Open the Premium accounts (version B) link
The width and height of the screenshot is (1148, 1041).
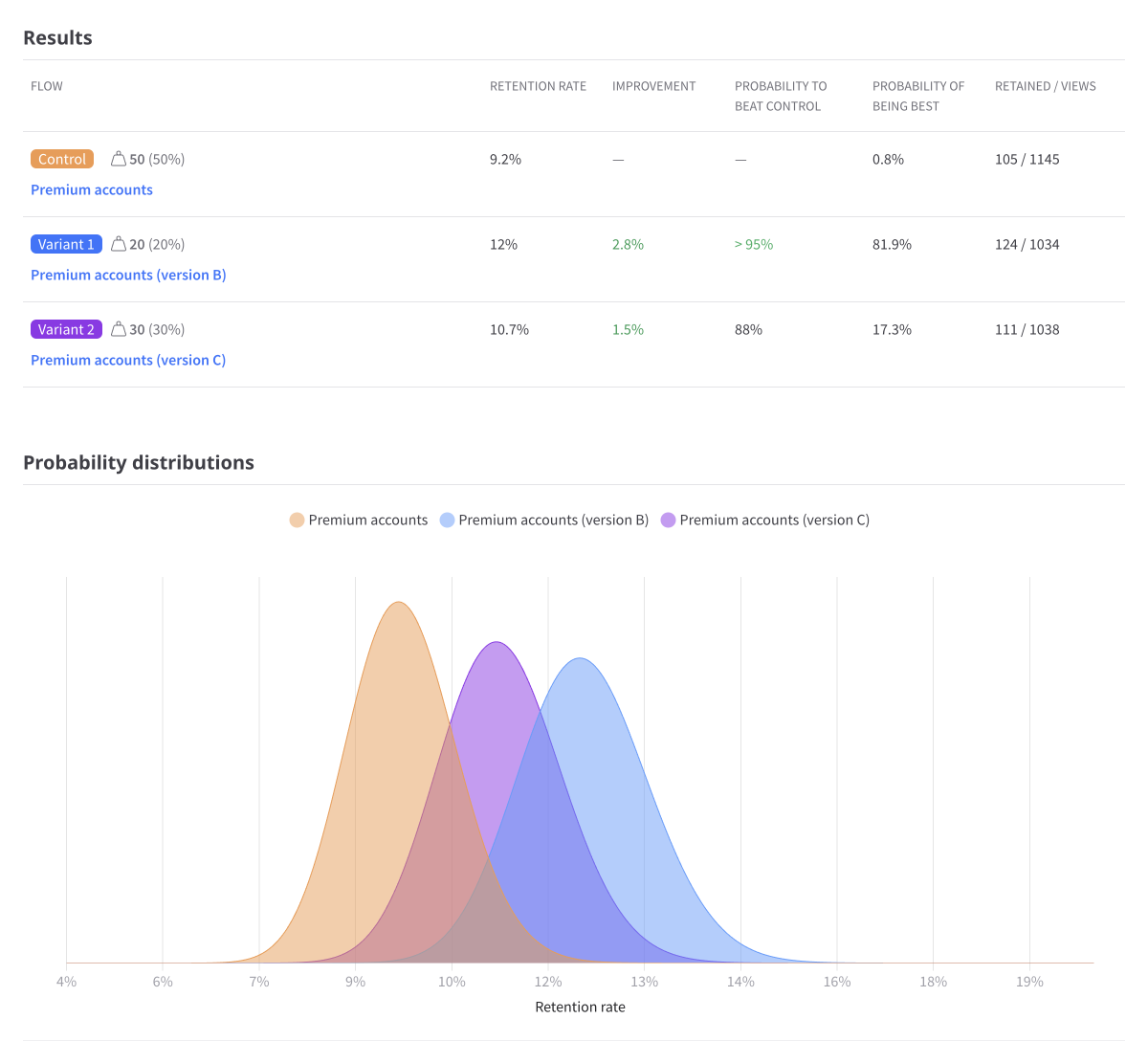point(127,275)
